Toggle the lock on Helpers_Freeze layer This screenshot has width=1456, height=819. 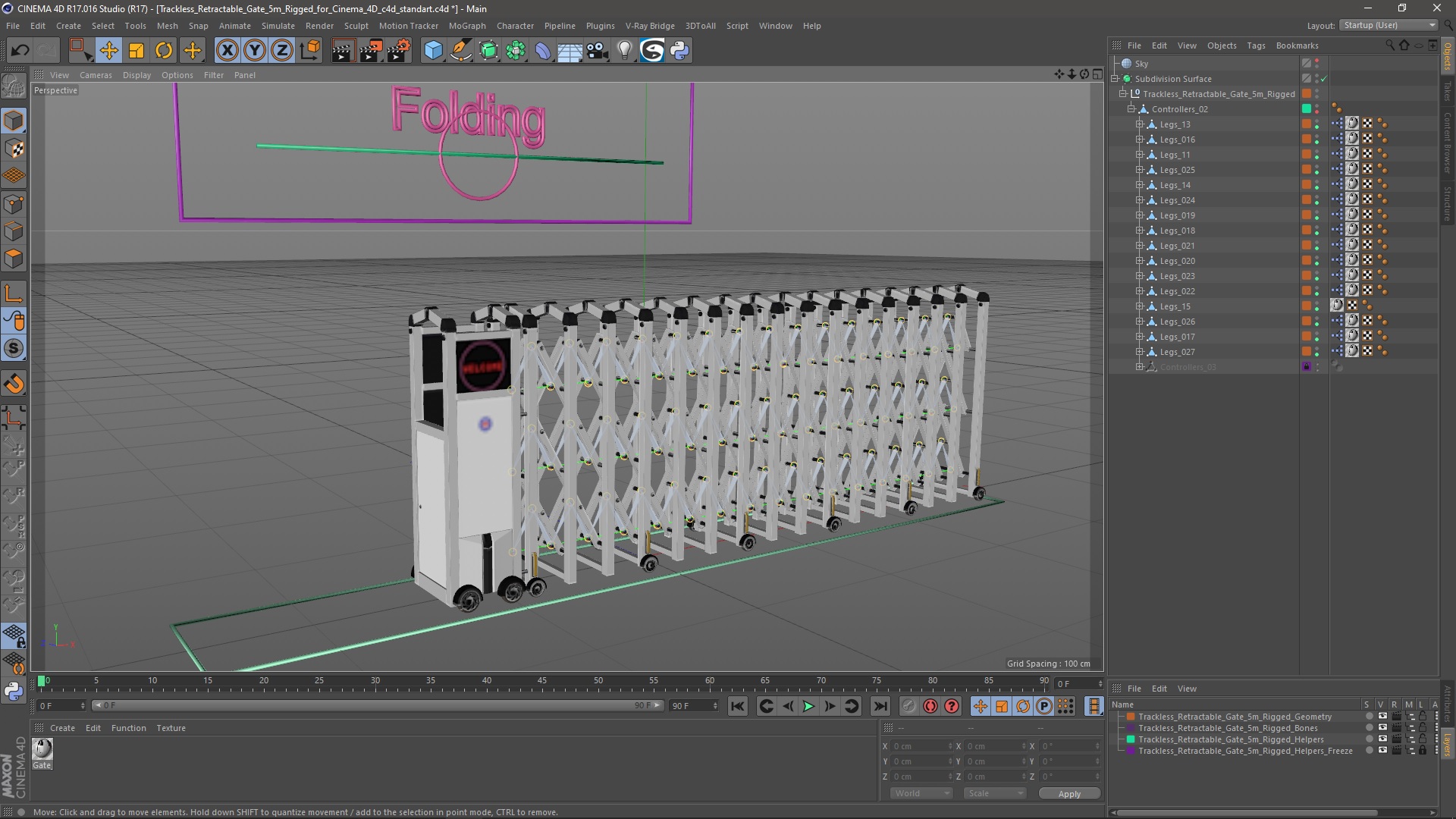[1423, 751]
